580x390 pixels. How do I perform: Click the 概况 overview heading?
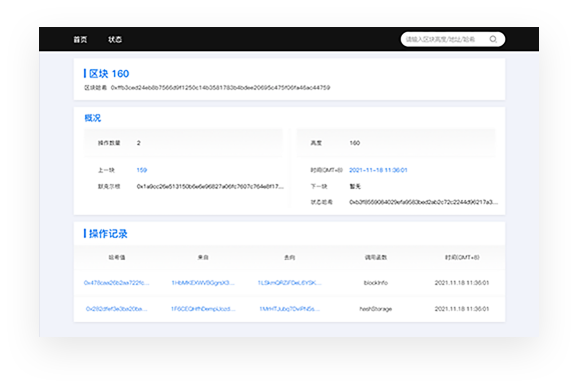pos(92,118)
